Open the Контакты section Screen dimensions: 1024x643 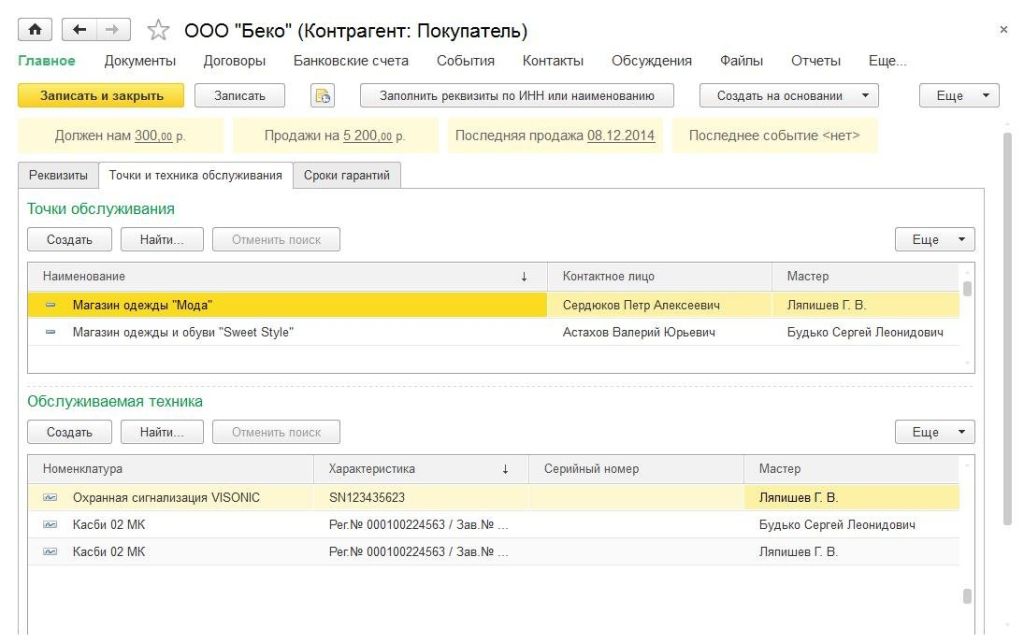click(x=552, y=61)
